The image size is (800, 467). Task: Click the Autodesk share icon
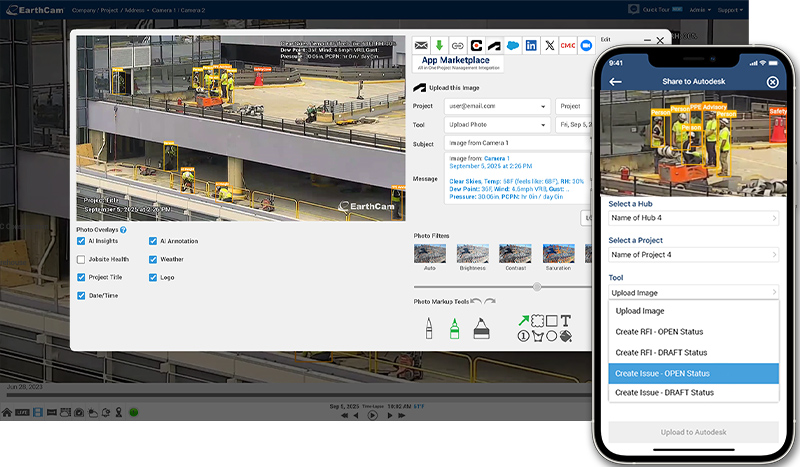[x=494, y=45]
